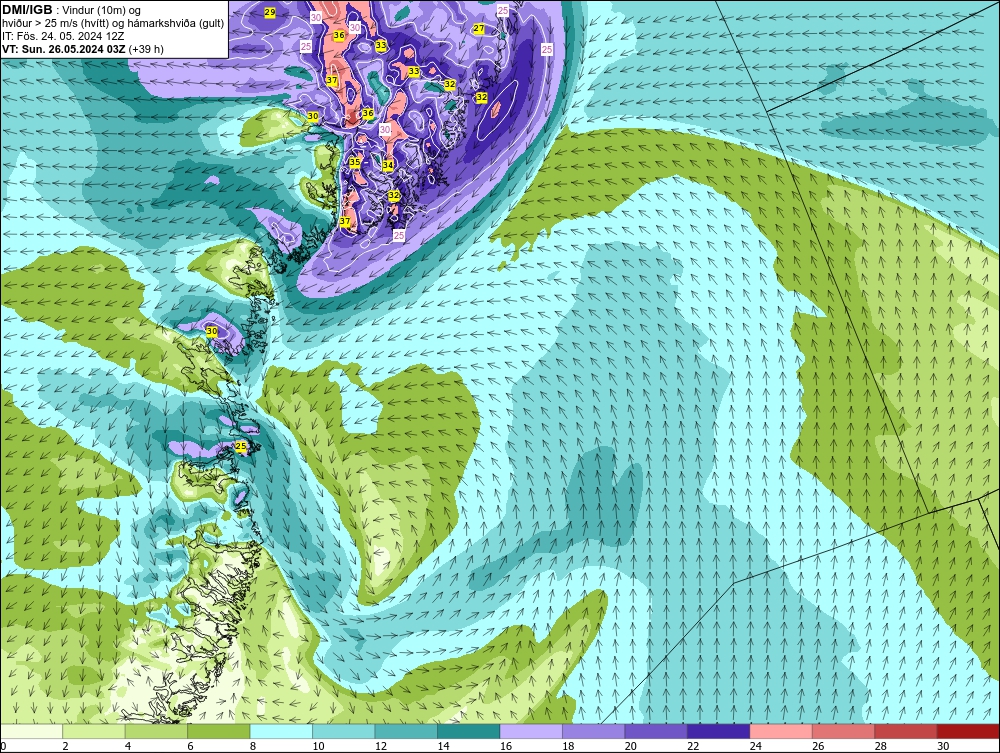The width and height of the screenshot is (1000, 753).
Task: Click the 4–6 m/s legend color swatch
Action: click(x=156, y=731)
